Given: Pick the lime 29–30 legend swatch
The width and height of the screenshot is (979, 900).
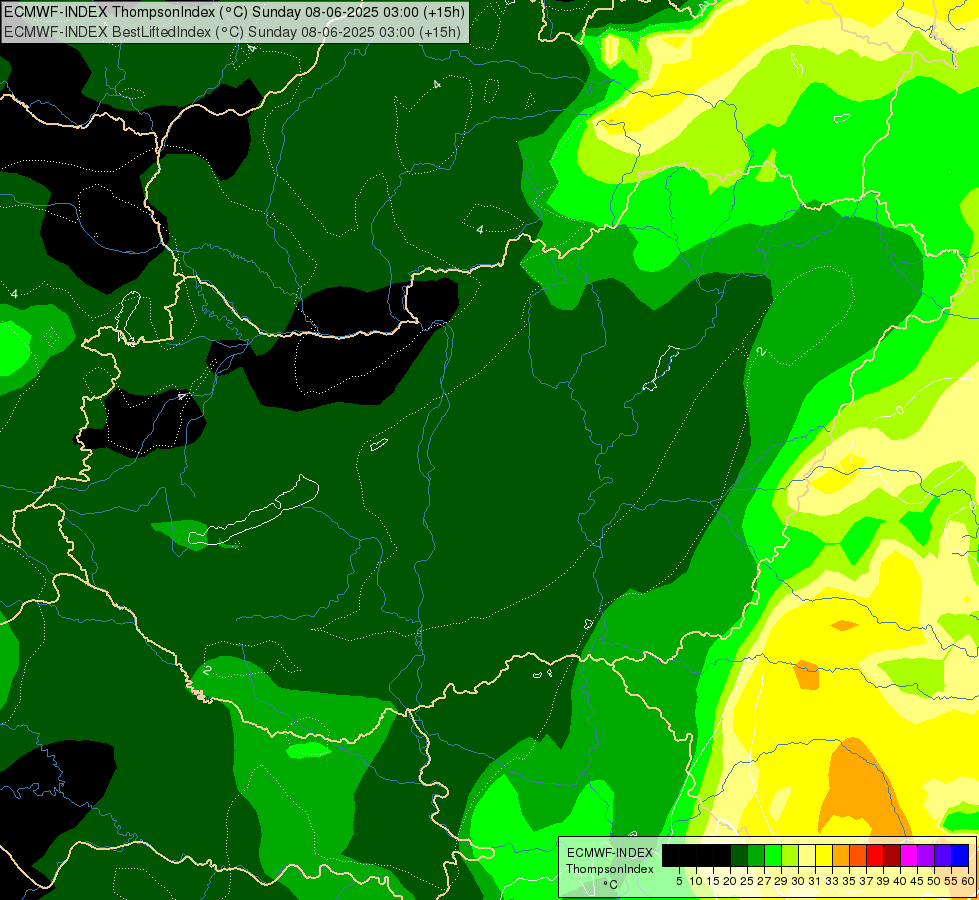Looking at the screenshot, I should 790,856.
